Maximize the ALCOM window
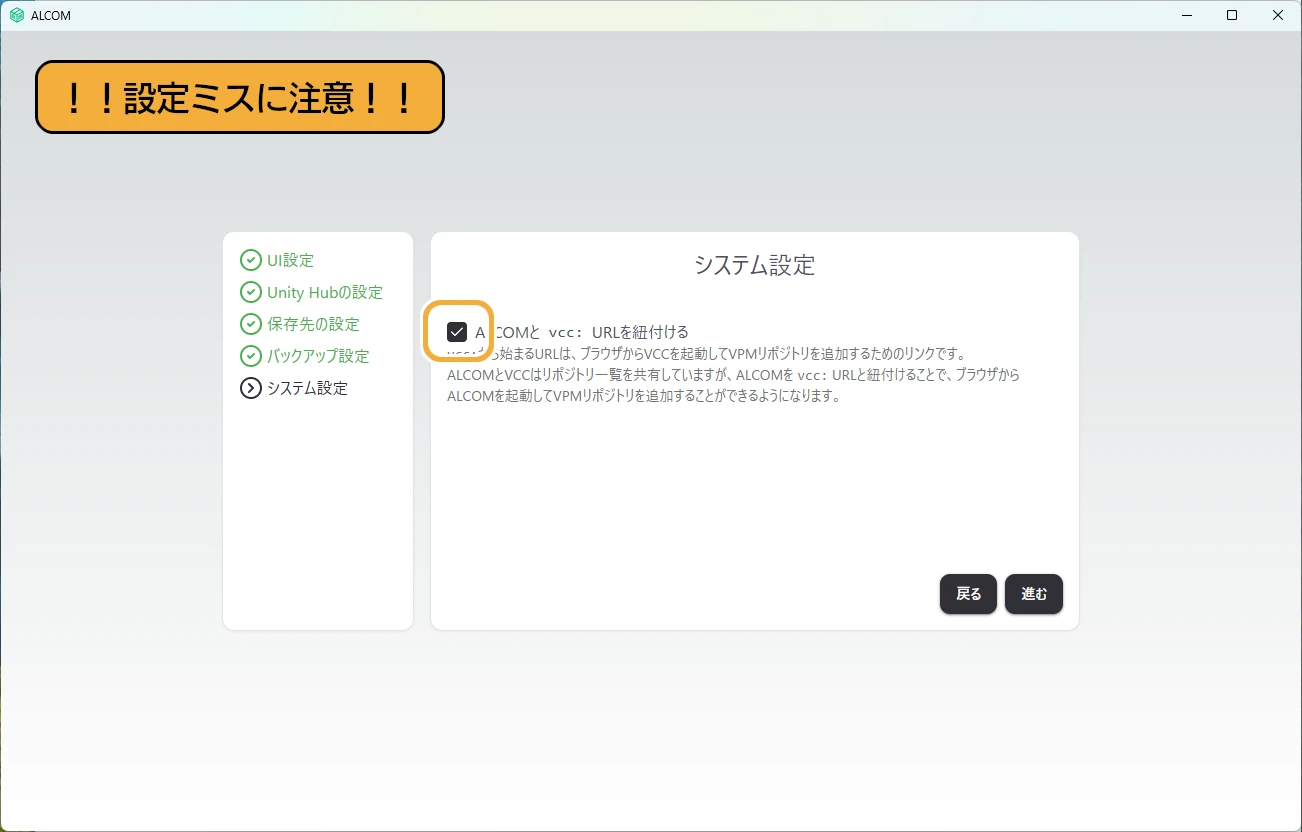 pyautogui.click(x=1232, y=15)
